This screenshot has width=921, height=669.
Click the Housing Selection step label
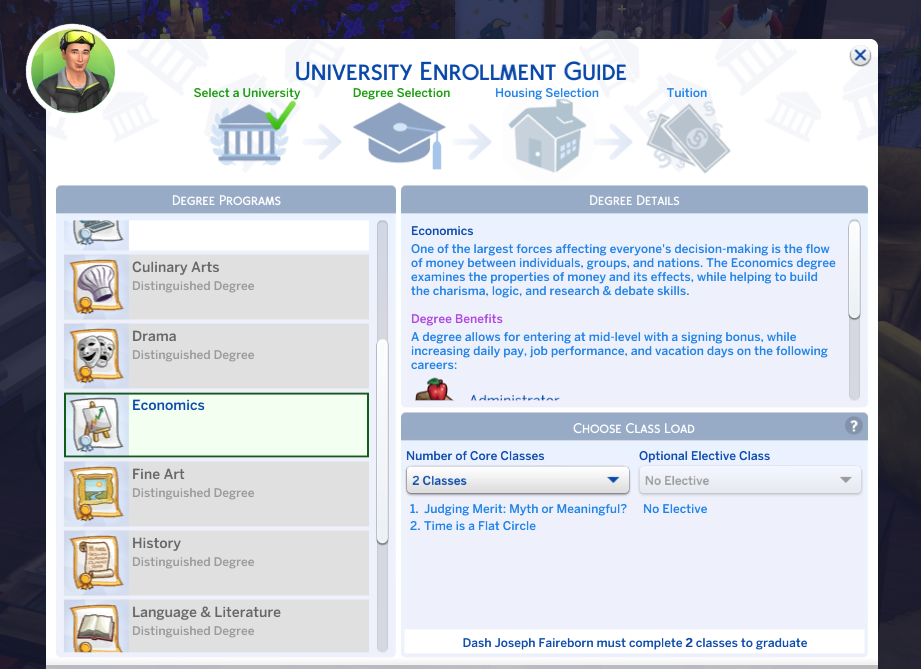tap(547, 93)
